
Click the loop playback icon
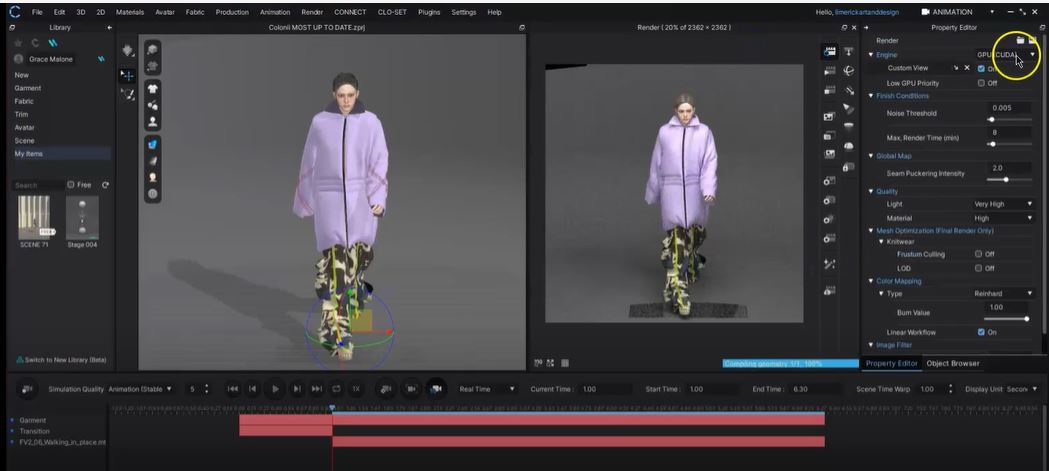point(336,388)
